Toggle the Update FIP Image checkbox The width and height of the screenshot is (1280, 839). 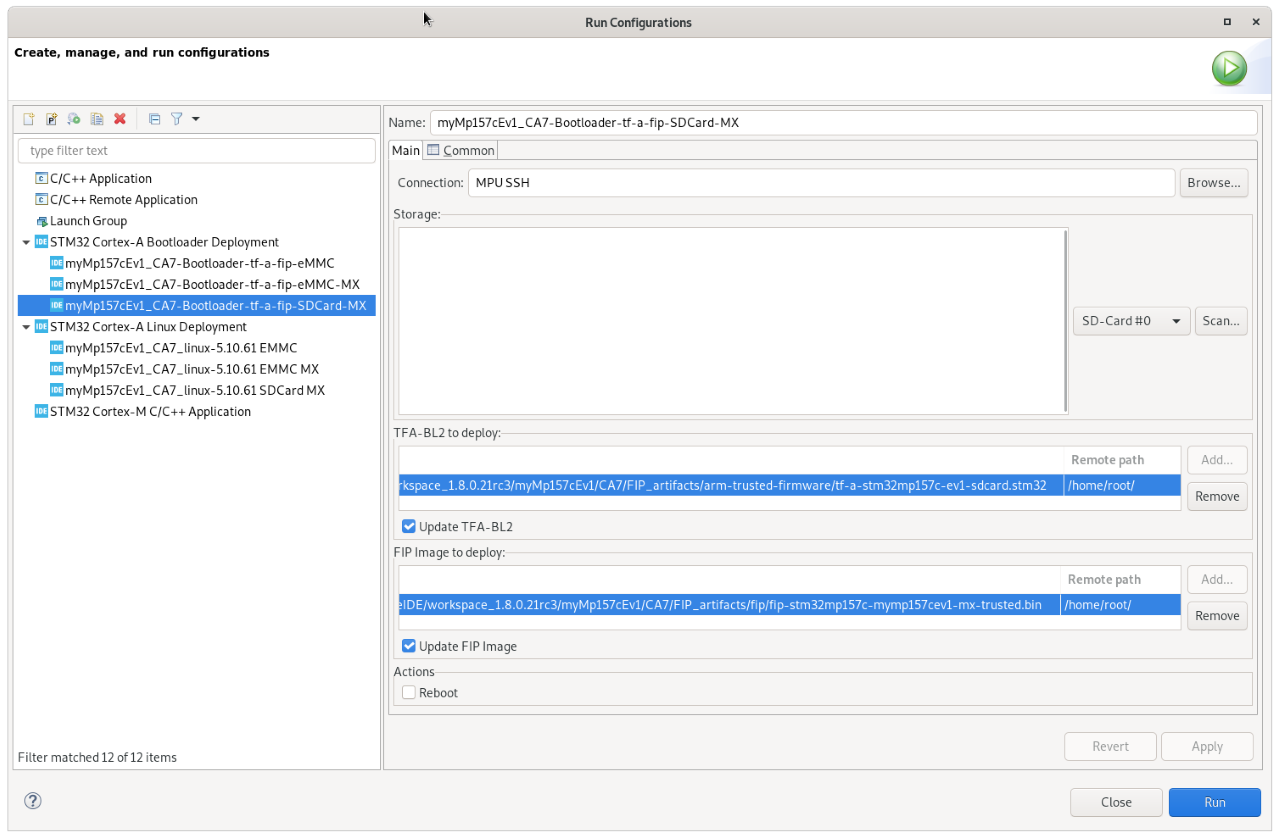click(408, 646)
